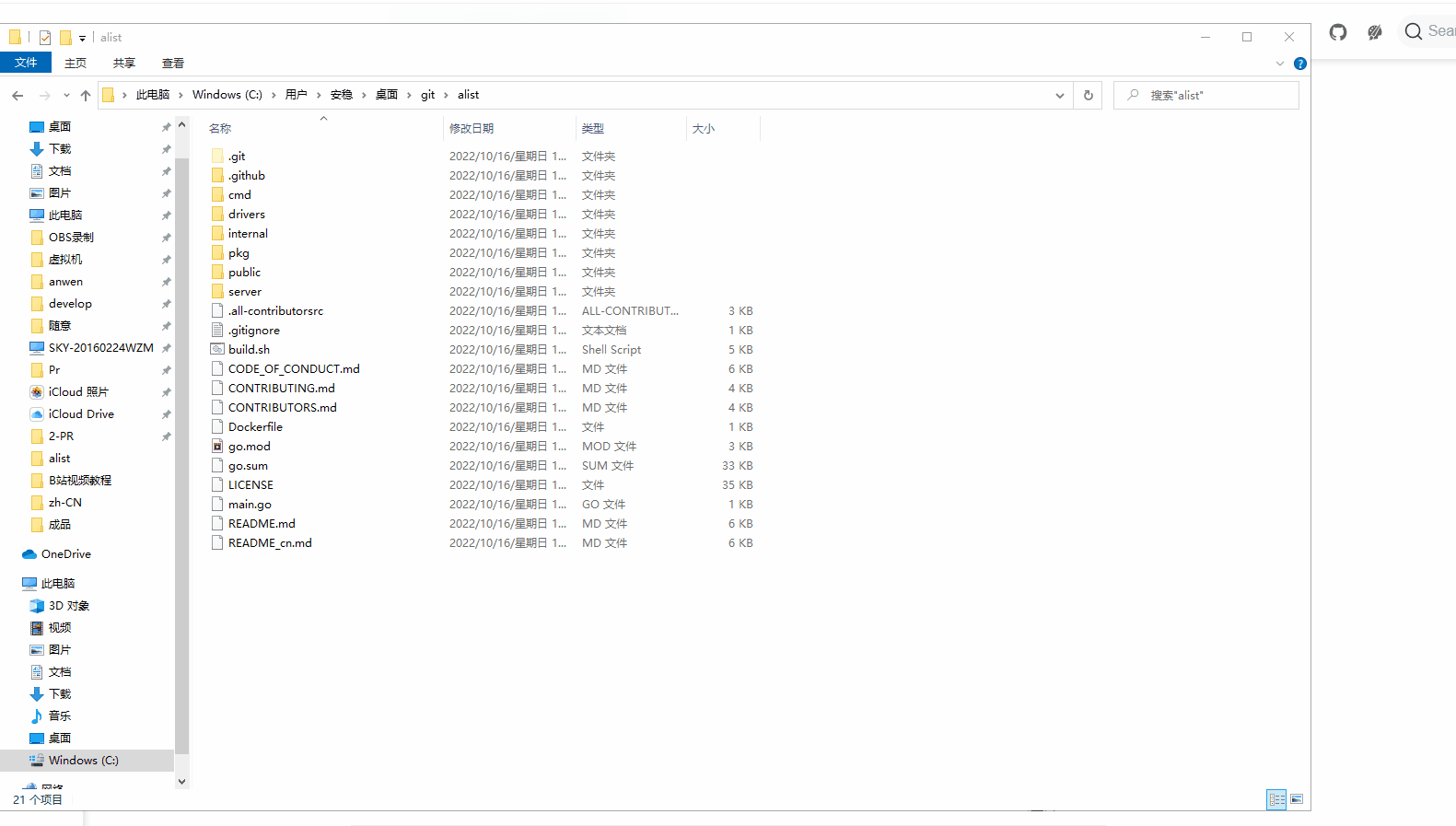Switch to details view layout

coord(1276,799)
